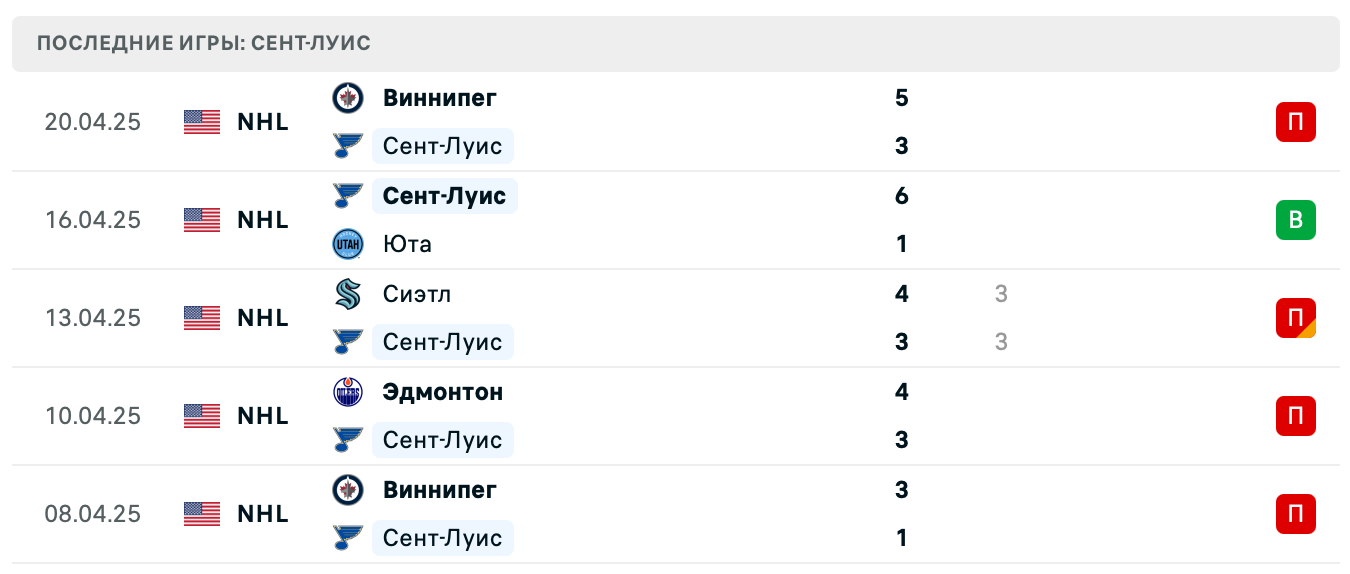The image size is (1350, 574).
Task: Click the Seattle Kraken logo icon
Action: pyautogui.click(x=347, y=294)
